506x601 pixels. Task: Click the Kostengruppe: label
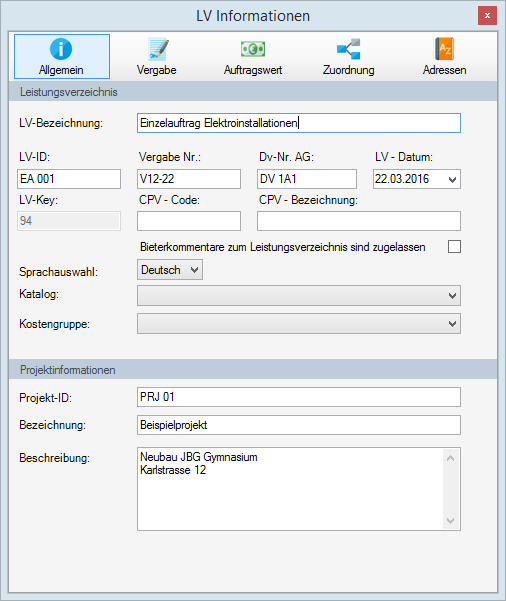point(54,324)
